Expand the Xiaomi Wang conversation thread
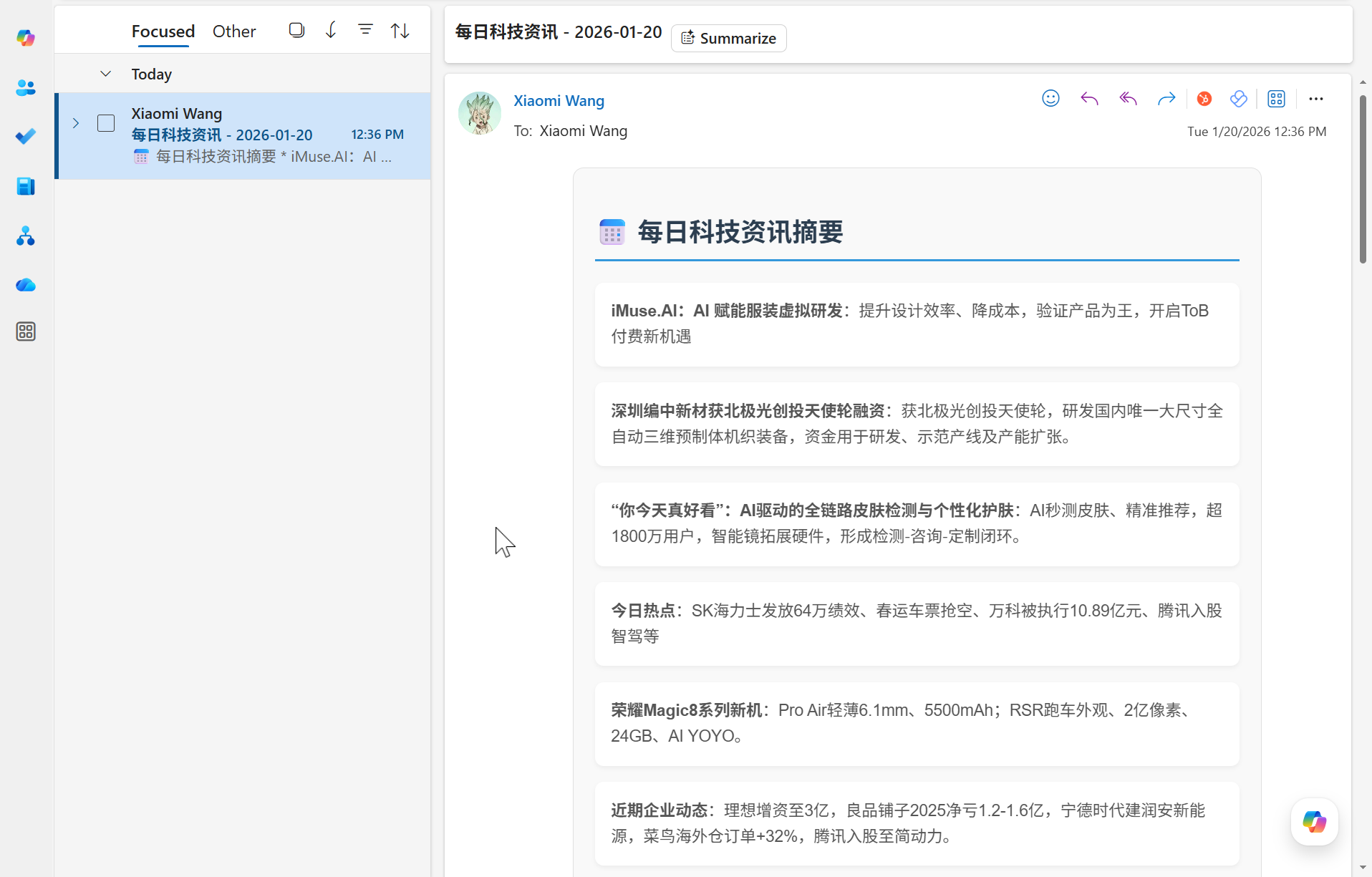The width and height of the screenshot is (1372, 877). click(x=76, y=123)
